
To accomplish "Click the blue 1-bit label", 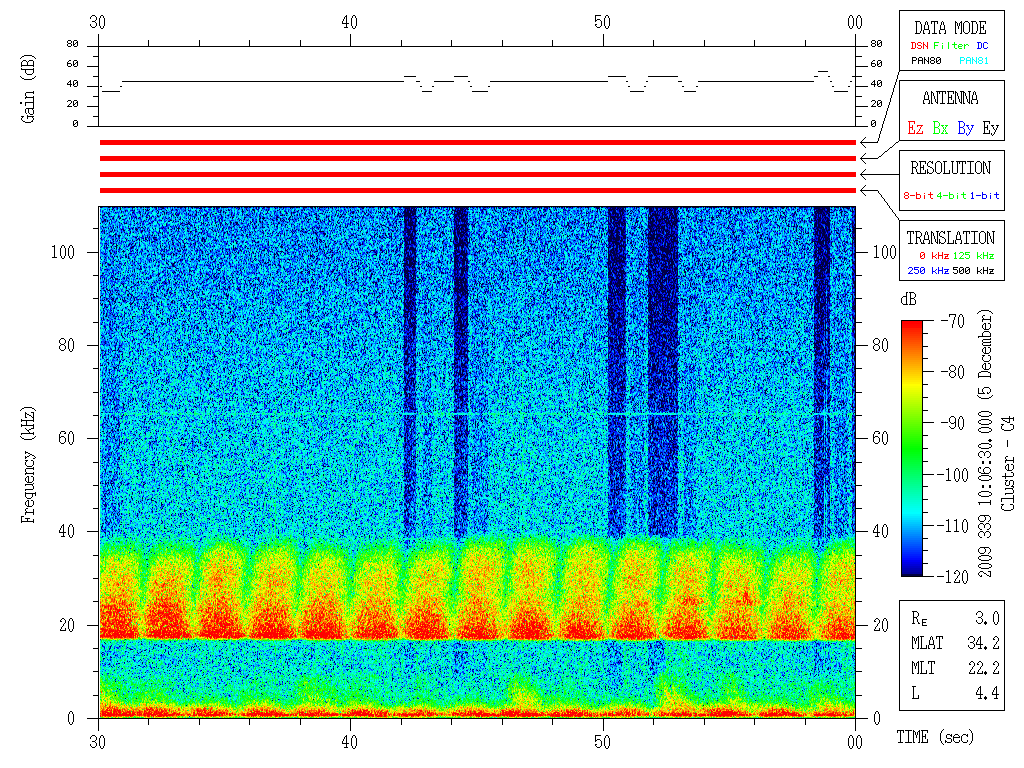I will coord(984,195).
